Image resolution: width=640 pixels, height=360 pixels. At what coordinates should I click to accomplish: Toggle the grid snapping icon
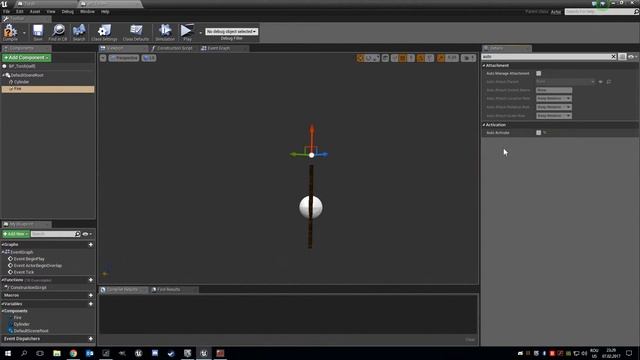click(402, 58)
